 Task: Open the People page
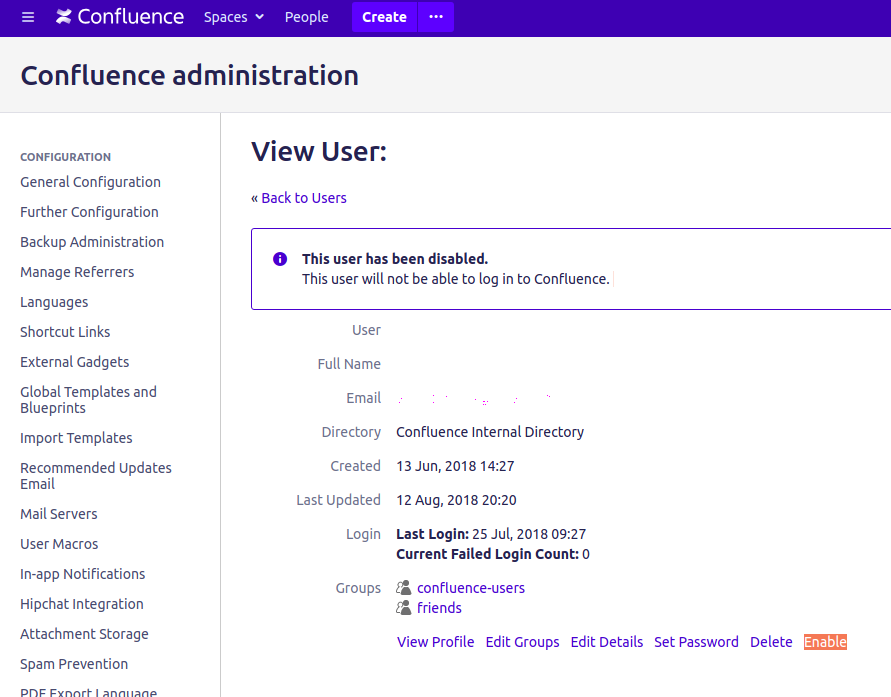(x=306, y=17)
